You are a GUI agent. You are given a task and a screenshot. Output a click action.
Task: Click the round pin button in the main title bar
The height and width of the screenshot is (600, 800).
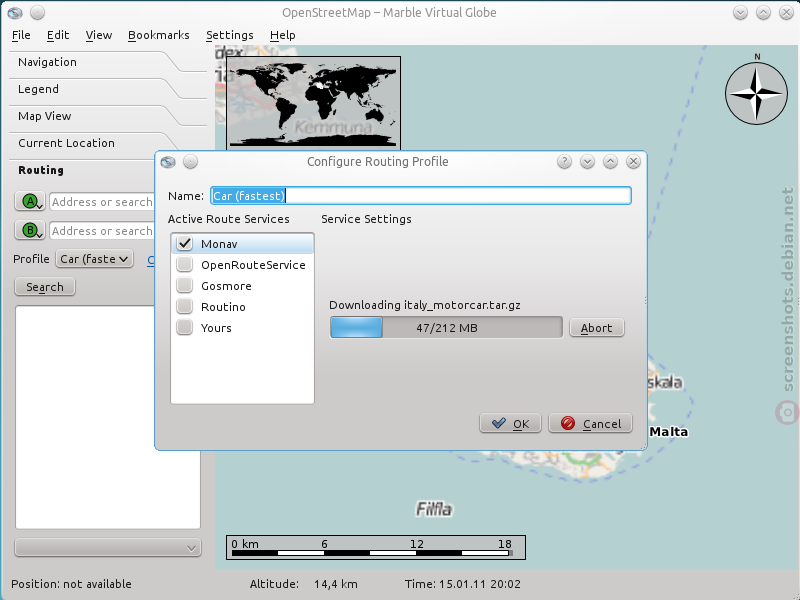37,13
